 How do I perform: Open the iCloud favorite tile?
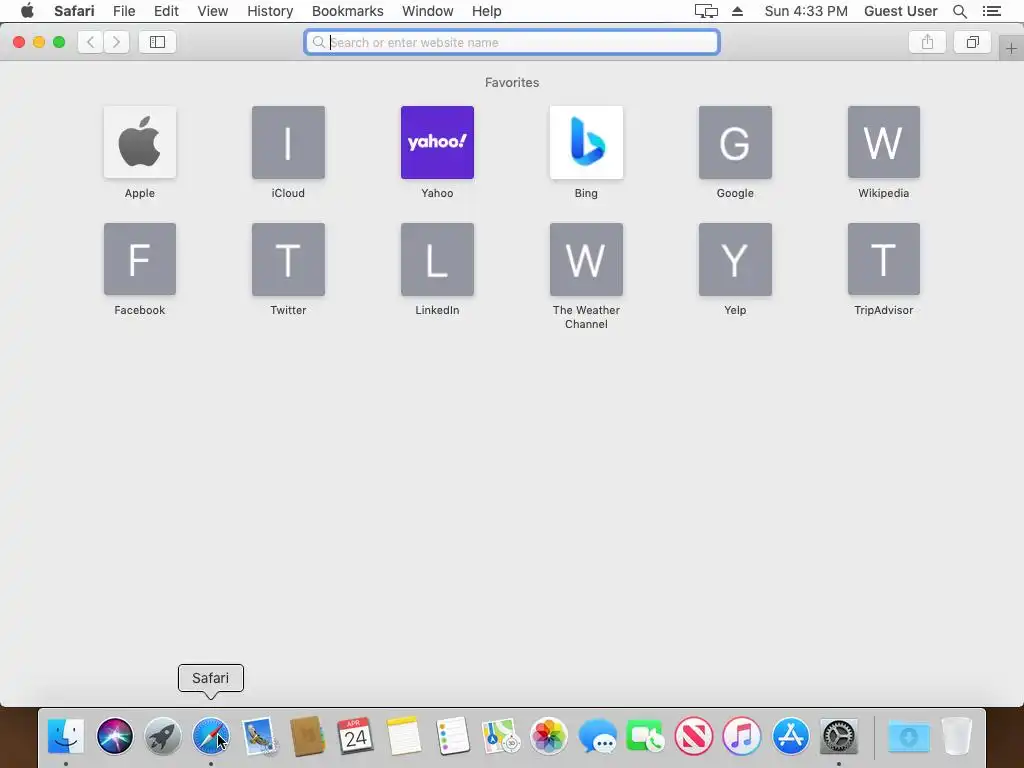click(289, 142)
